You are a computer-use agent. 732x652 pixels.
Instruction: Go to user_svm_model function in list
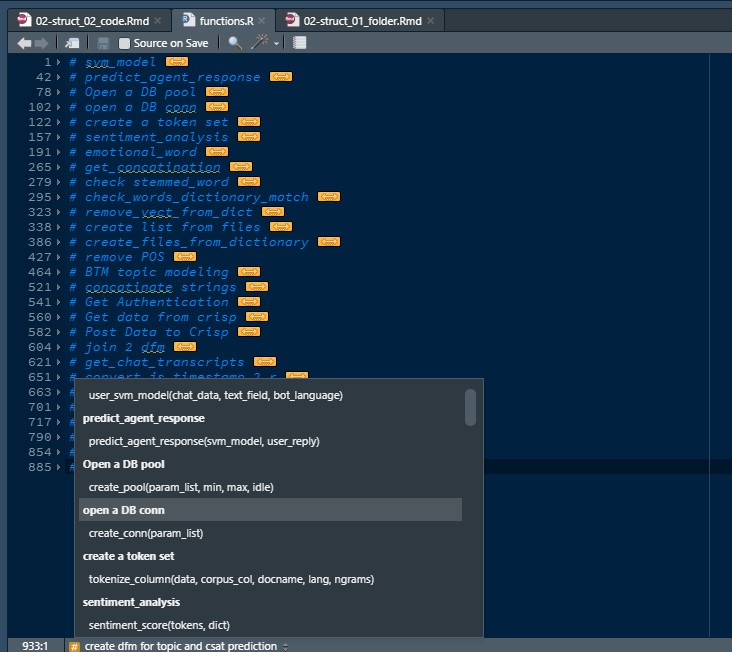tap(216, 395)
